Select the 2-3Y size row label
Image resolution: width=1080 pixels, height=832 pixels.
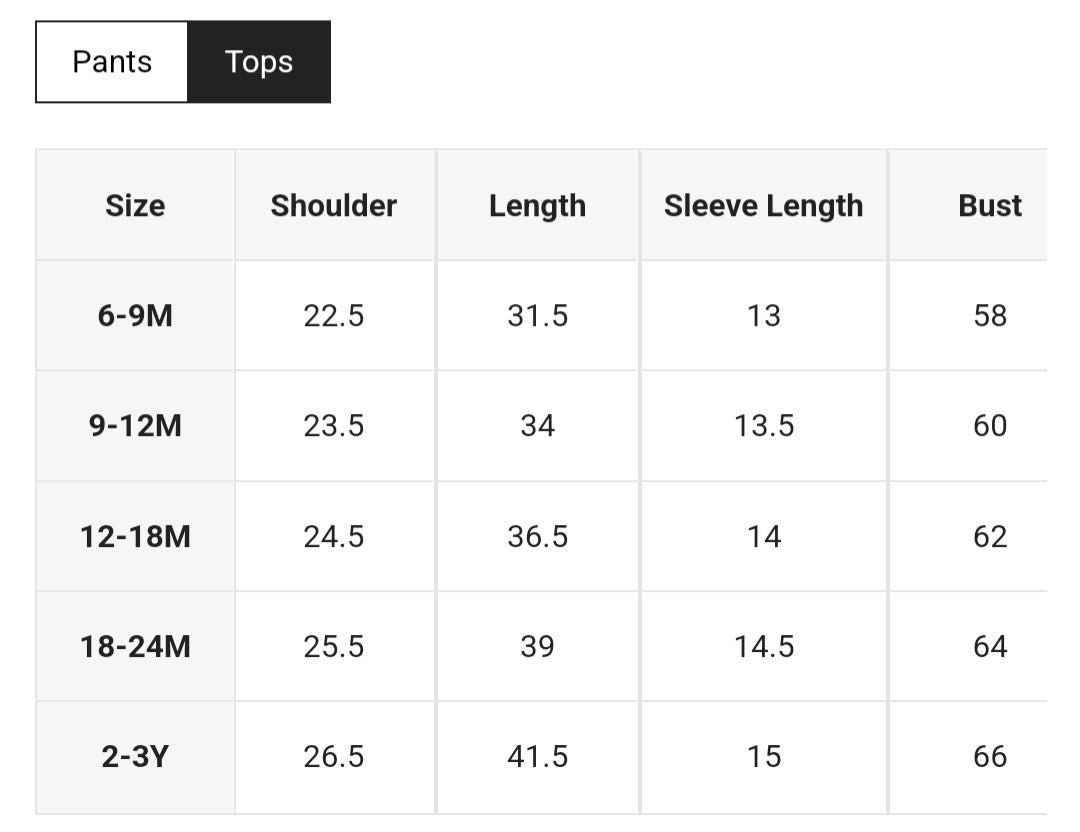click(x=135, y=757)
